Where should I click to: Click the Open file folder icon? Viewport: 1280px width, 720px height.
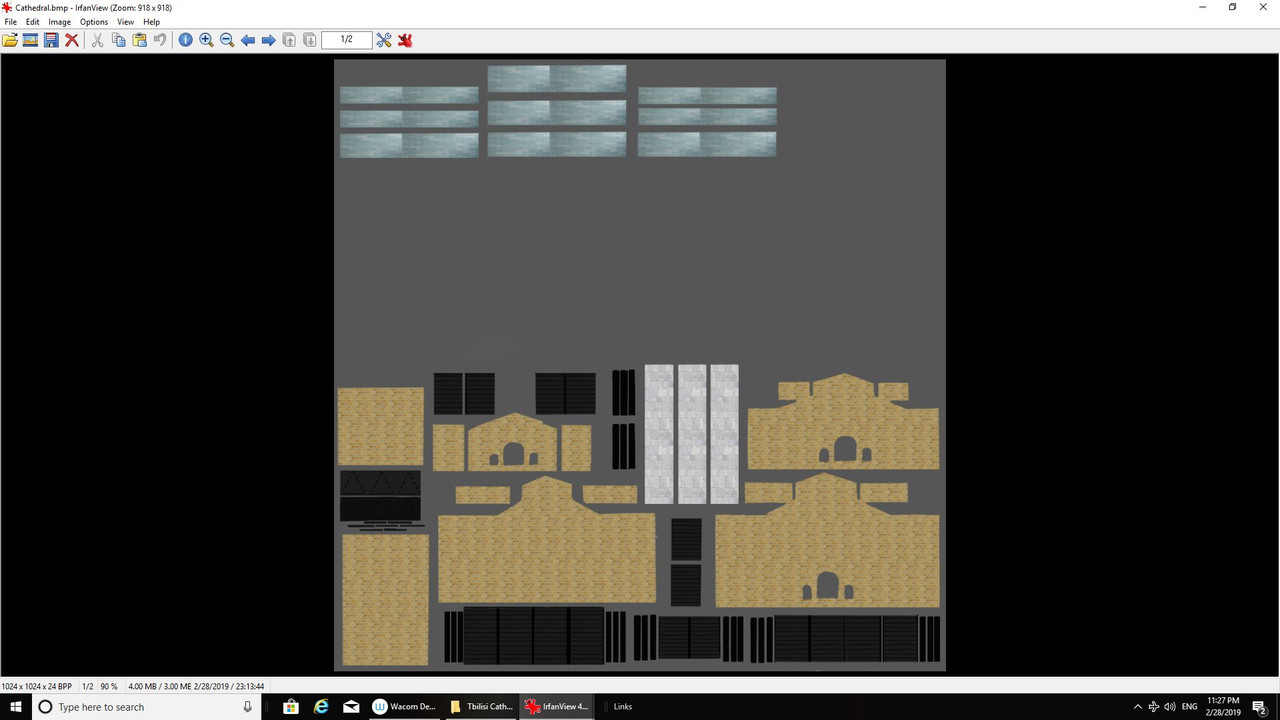click(10, 40)
